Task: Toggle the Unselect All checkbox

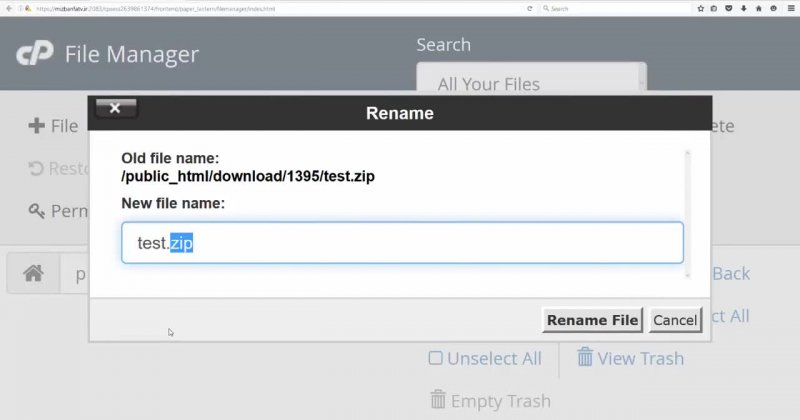Action: coord(435,358)
